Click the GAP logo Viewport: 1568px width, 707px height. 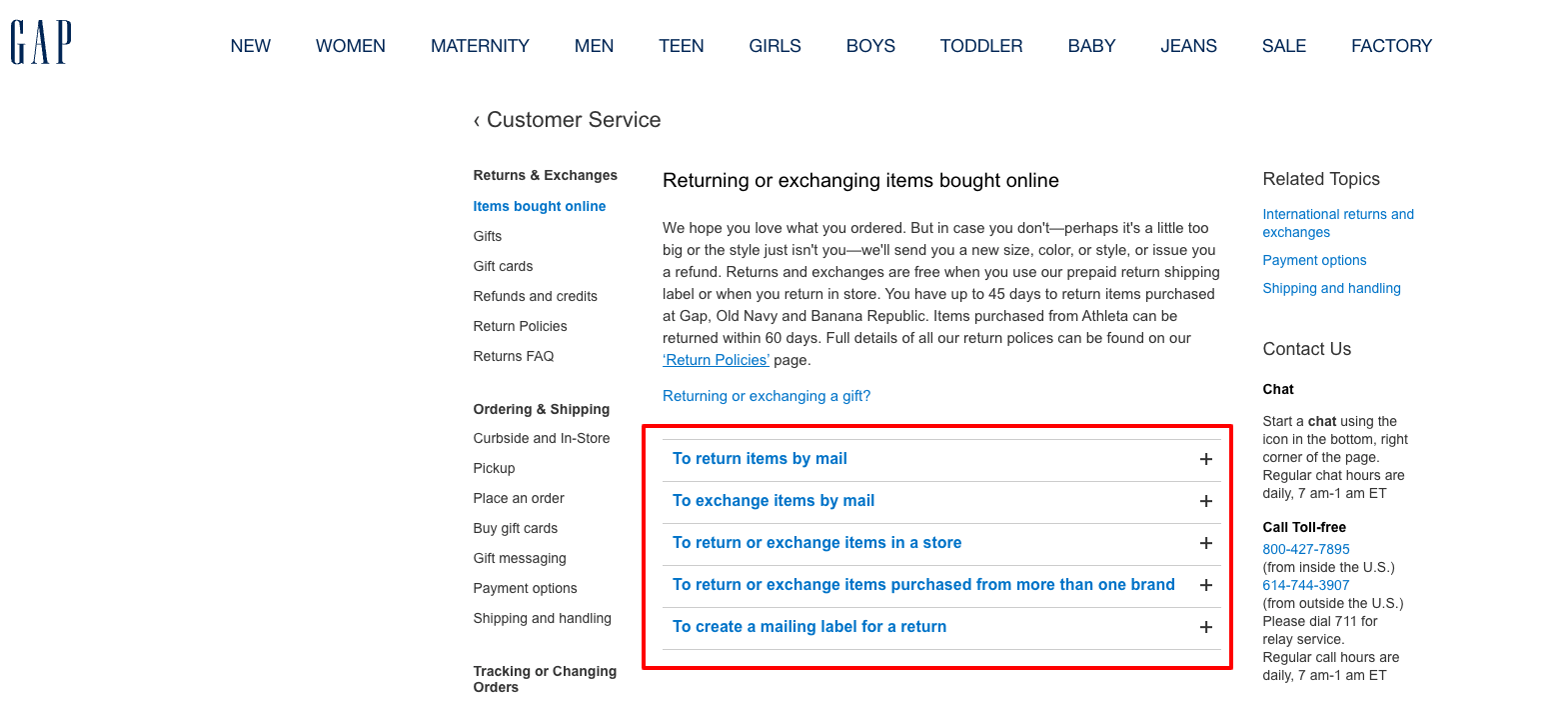click(41, 42)
